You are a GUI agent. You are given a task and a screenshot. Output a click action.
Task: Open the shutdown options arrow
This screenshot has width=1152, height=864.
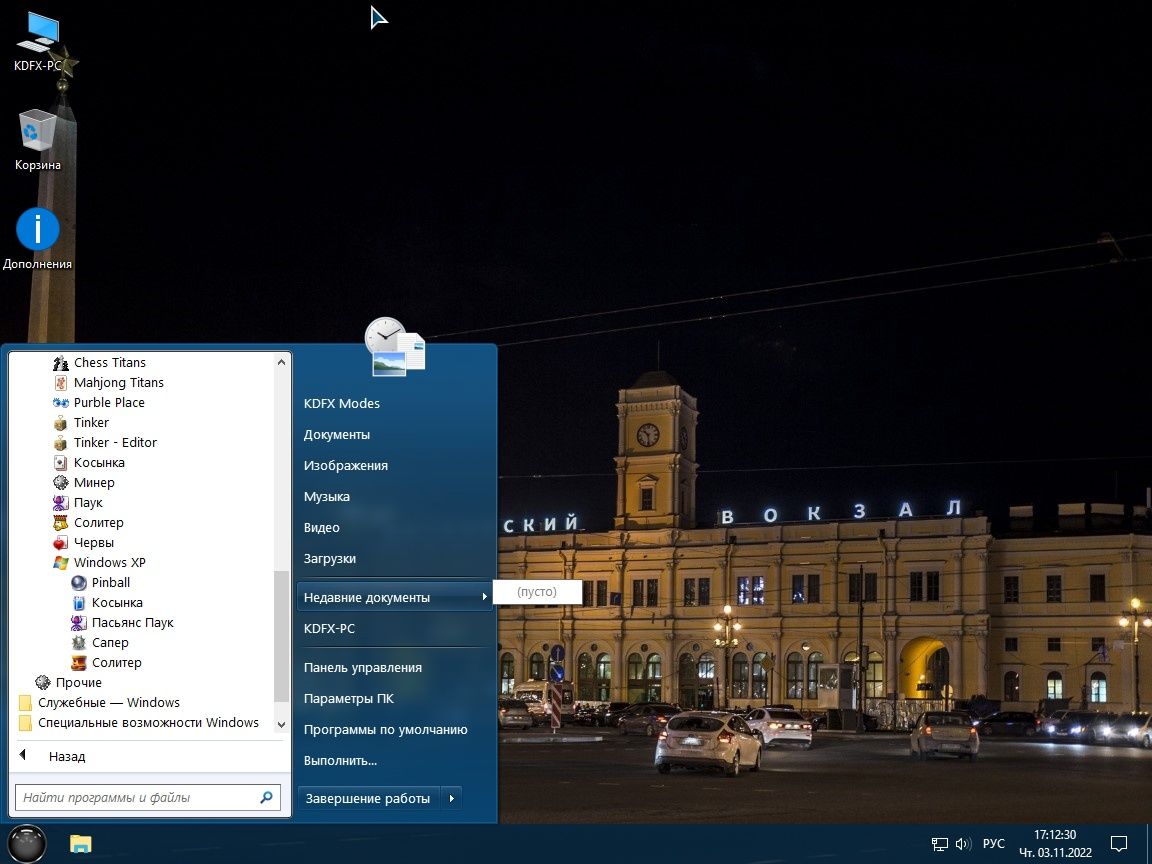coord(452,798)
